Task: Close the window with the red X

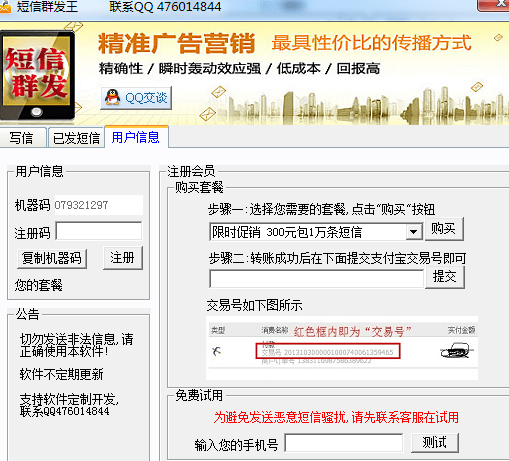Action: (x=493, y=6)
